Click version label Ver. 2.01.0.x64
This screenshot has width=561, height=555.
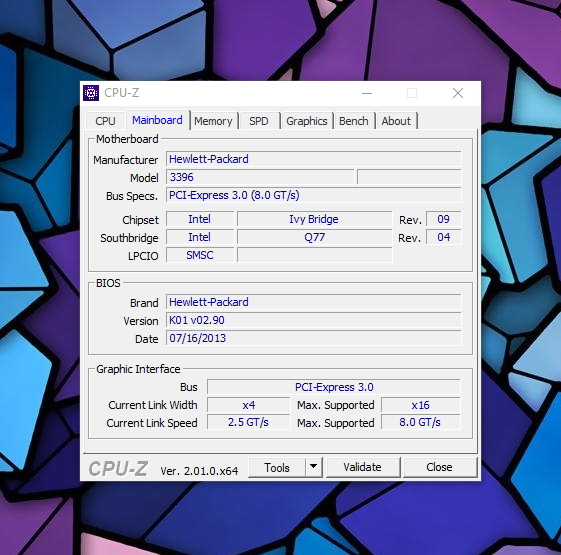[x=199, y=471]
